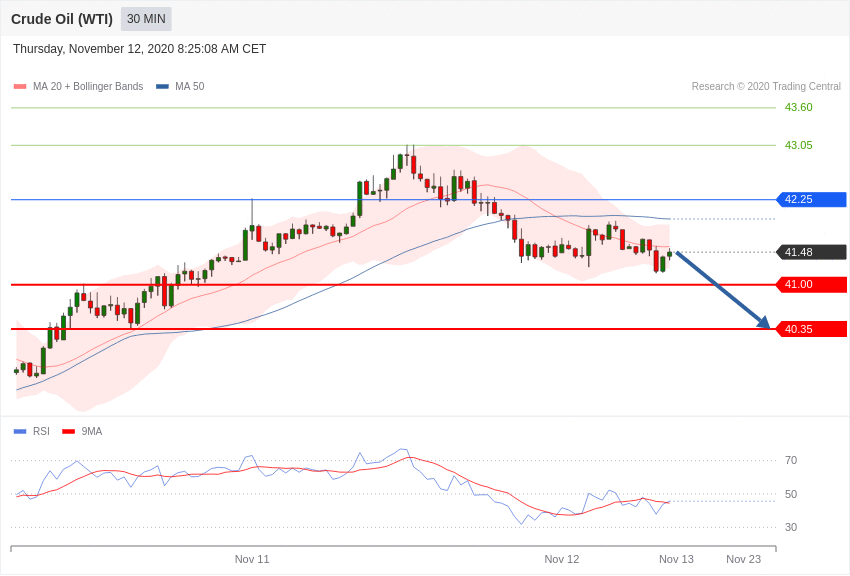Select the 43.60 resistance level label

tap(799, 107)
